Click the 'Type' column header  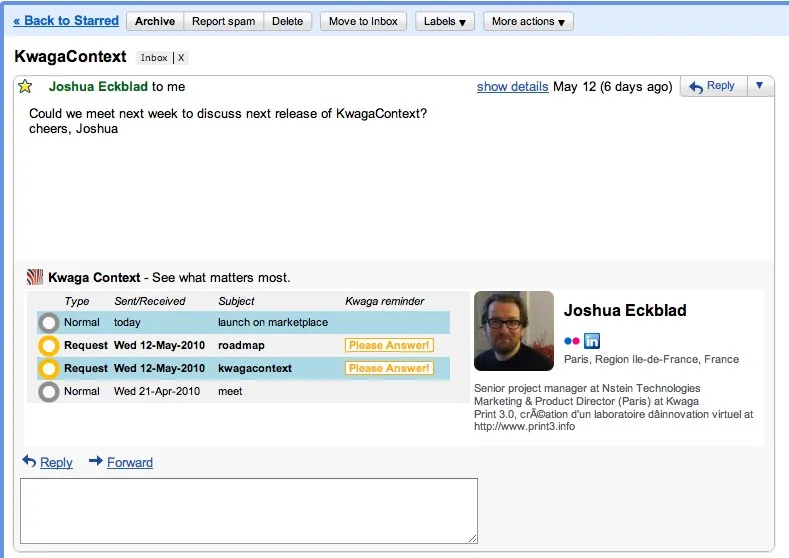click(76, 301)
